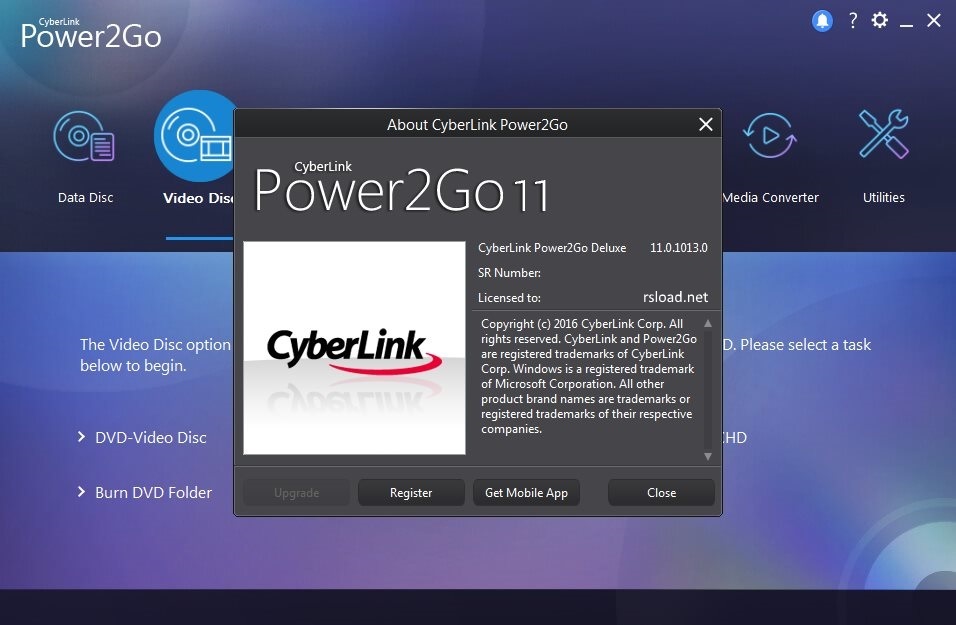Screen dimensions: 956x625
Task: Switch to the Video Disc tab label
Action: click(x=198, y=198)
